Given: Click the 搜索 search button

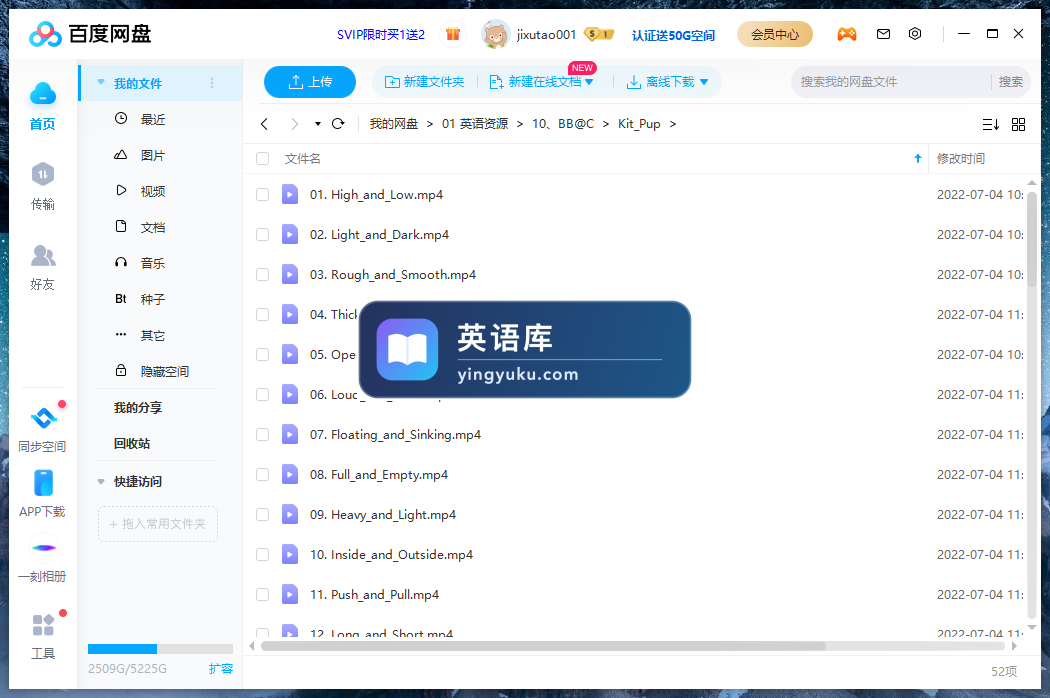Looking at the screenshot, I should coord(1010,82).
